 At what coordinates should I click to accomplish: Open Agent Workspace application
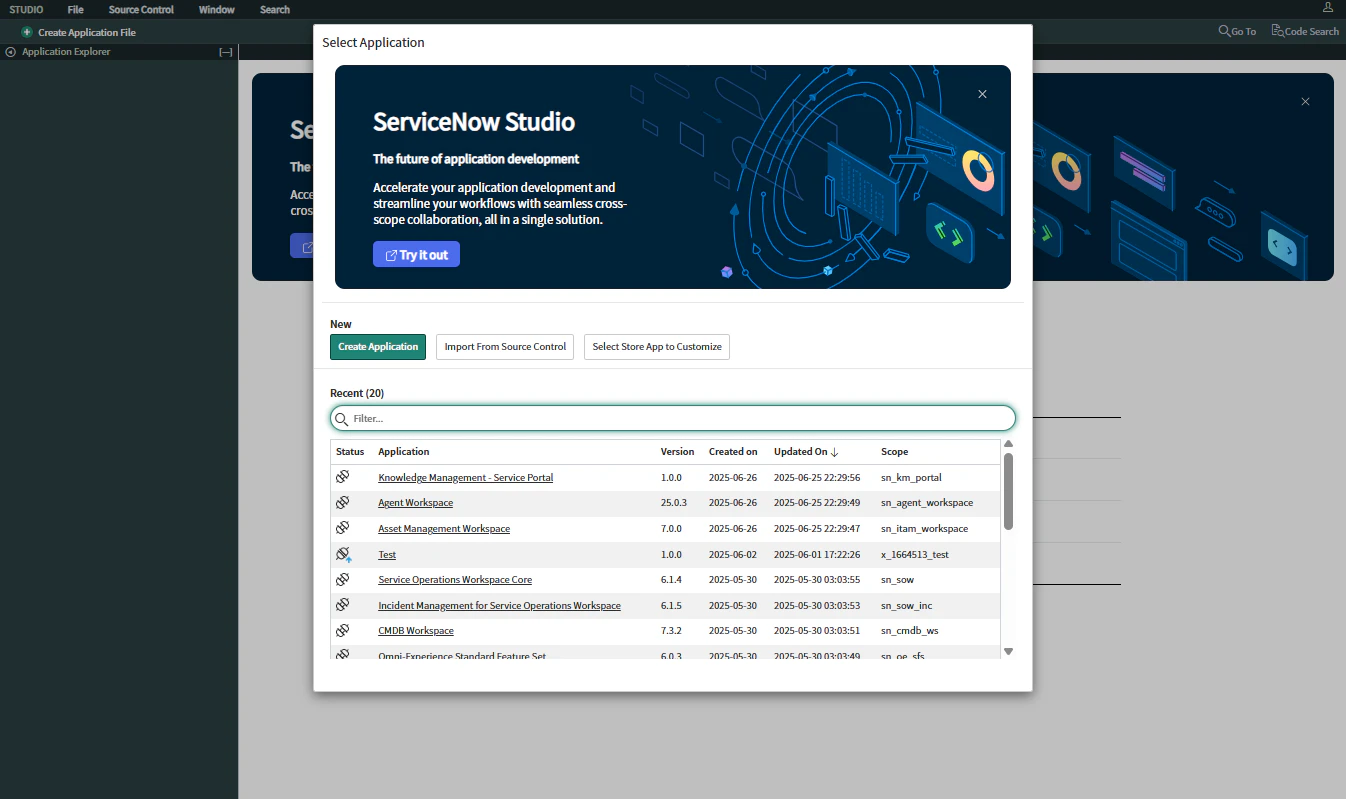click(x=415, y=503)
